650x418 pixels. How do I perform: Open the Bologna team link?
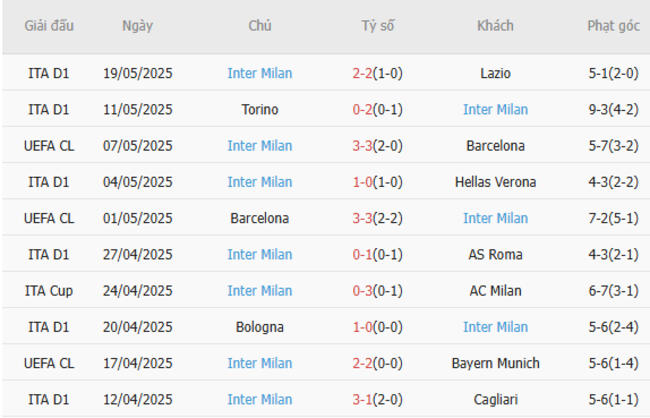pyautogui.click(x=260, y=327)
